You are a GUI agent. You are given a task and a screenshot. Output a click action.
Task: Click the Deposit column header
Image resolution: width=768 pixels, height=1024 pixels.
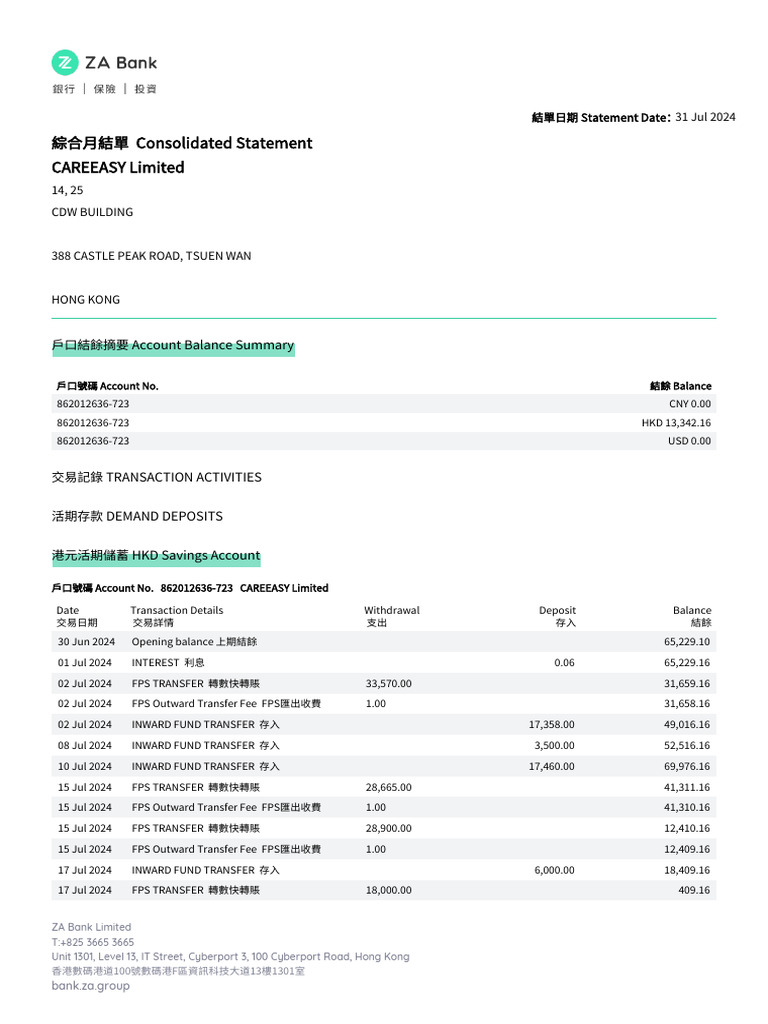click(557, 616)
